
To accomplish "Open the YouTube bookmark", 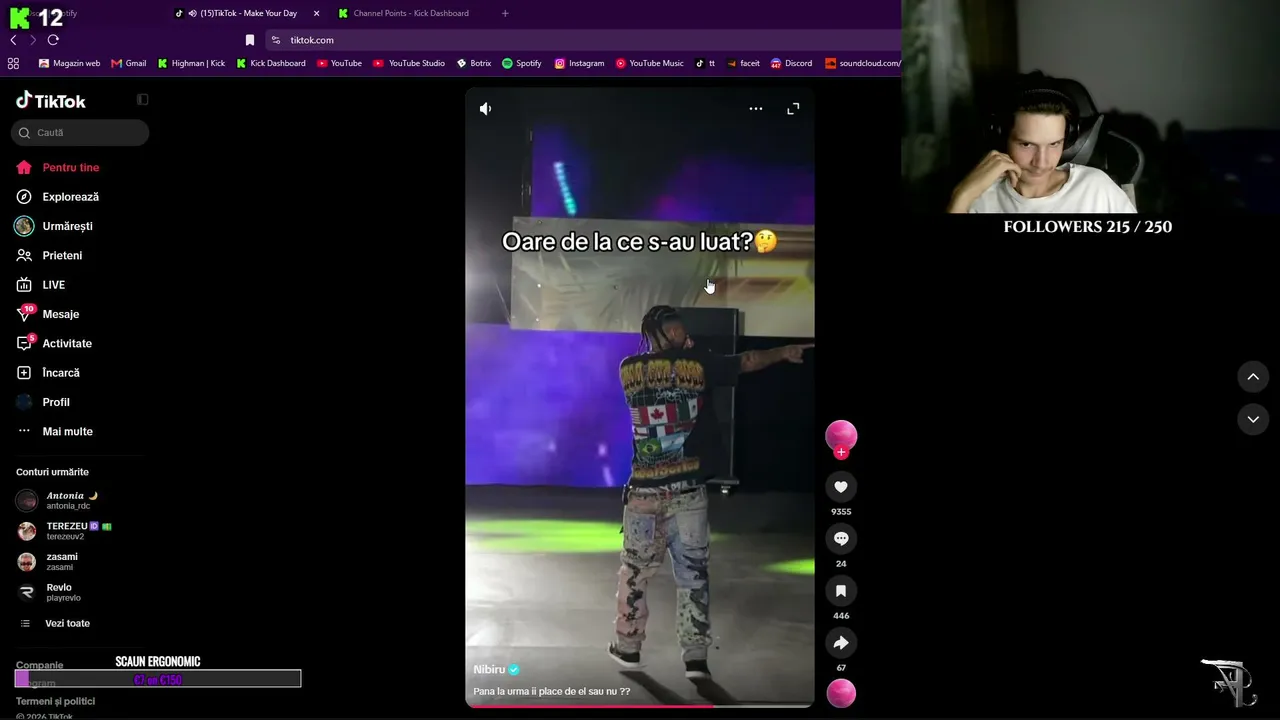I will (x=339, y=63).
